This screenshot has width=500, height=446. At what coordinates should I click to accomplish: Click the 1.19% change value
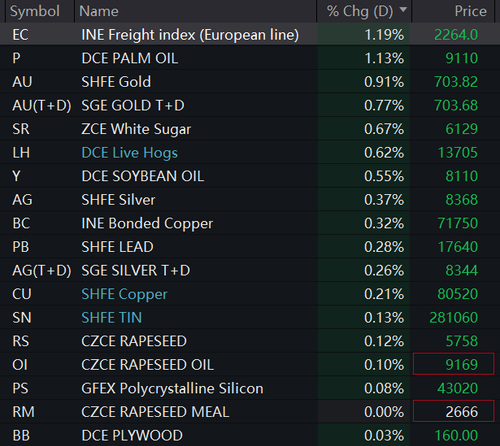pos(384,35)
